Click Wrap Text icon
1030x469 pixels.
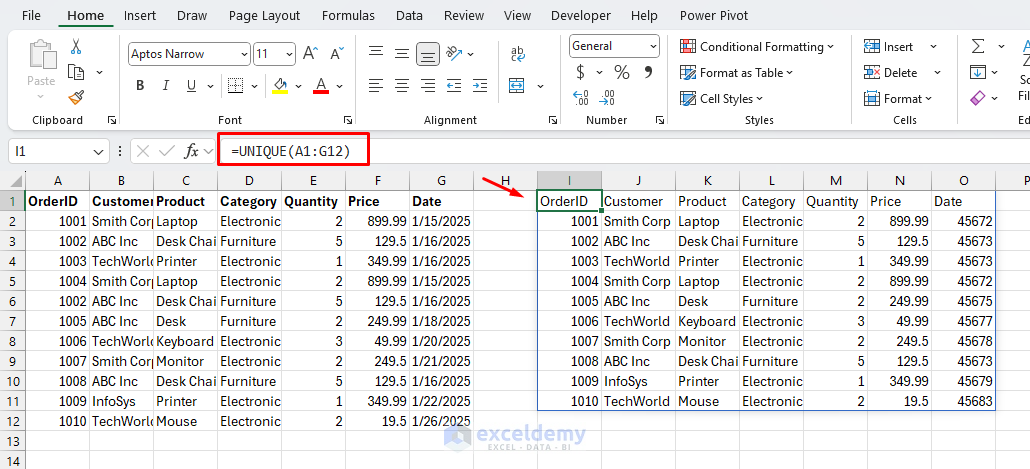pos(518,54)
